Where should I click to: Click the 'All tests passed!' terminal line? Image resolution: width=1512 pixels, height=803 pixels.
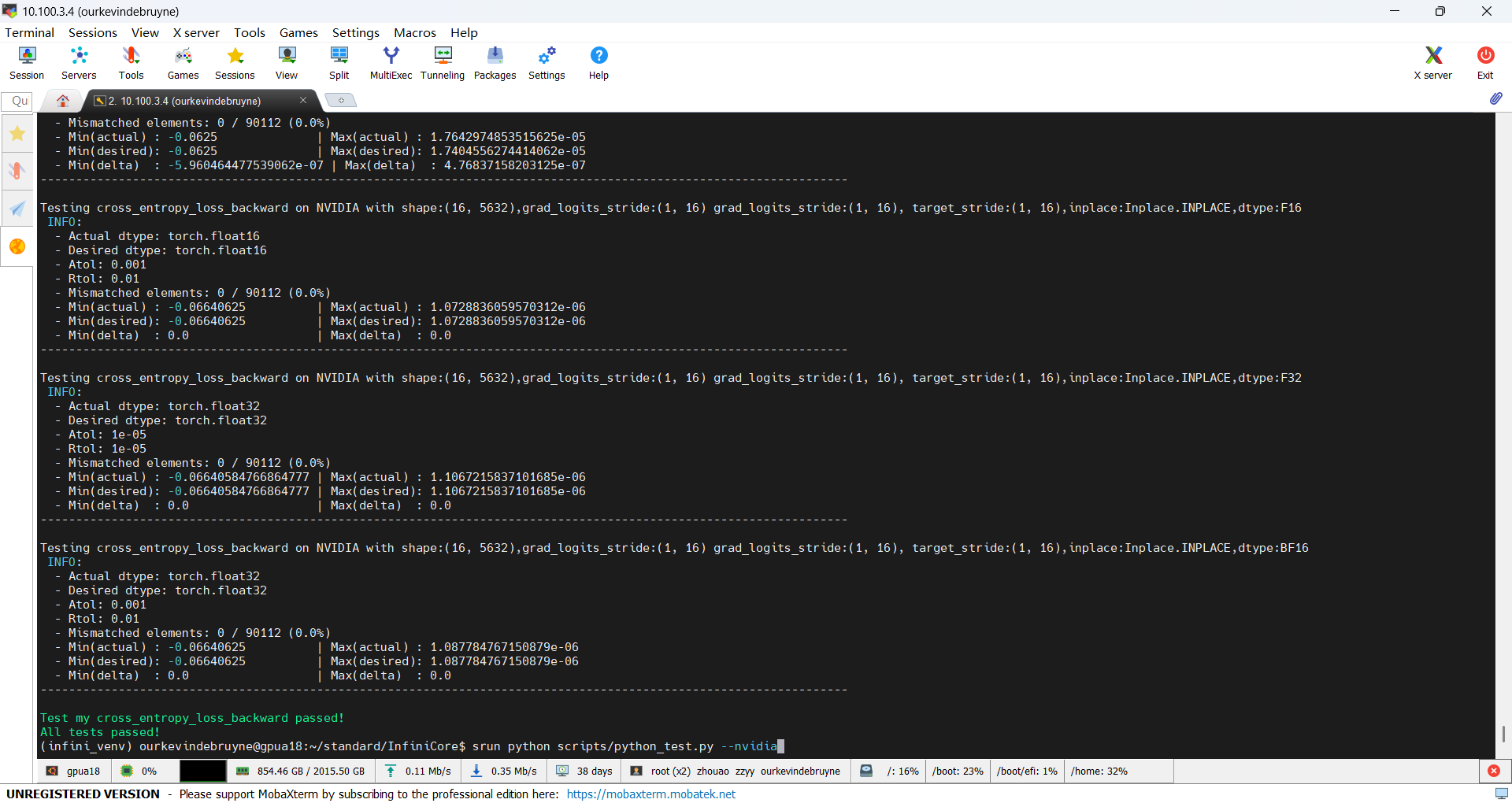[x=100, y=732]
